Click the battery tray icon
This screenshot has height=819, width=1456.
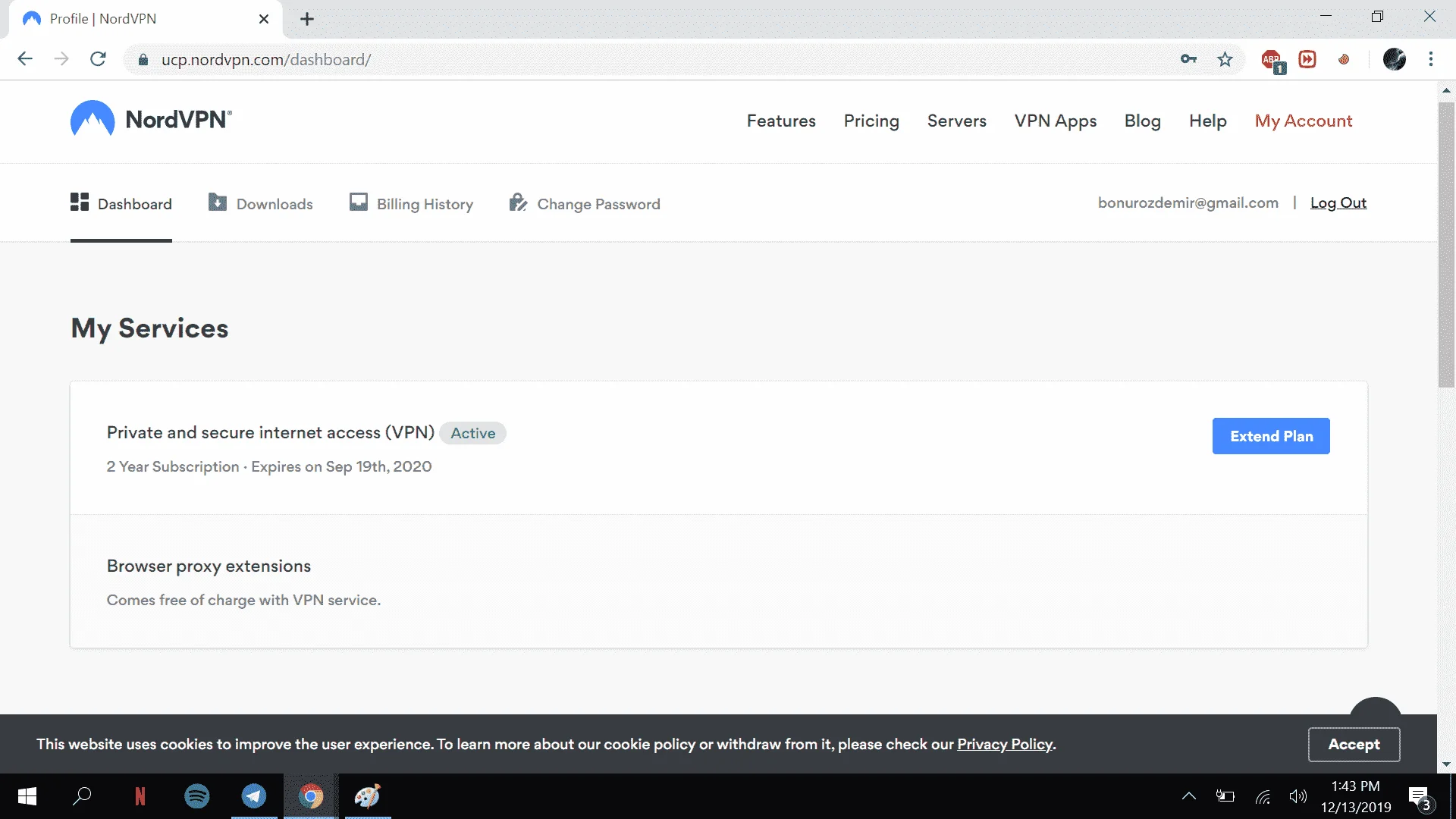click(x=1225, y=796)
